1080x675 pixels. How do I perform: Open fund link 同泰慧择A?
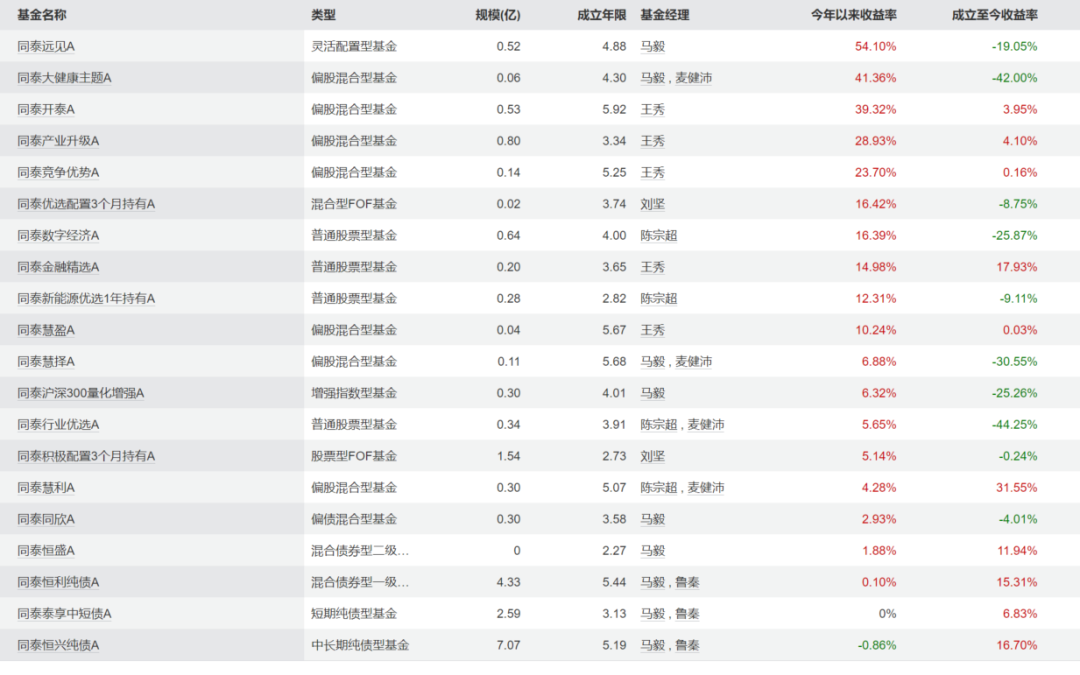coord(46,362)
